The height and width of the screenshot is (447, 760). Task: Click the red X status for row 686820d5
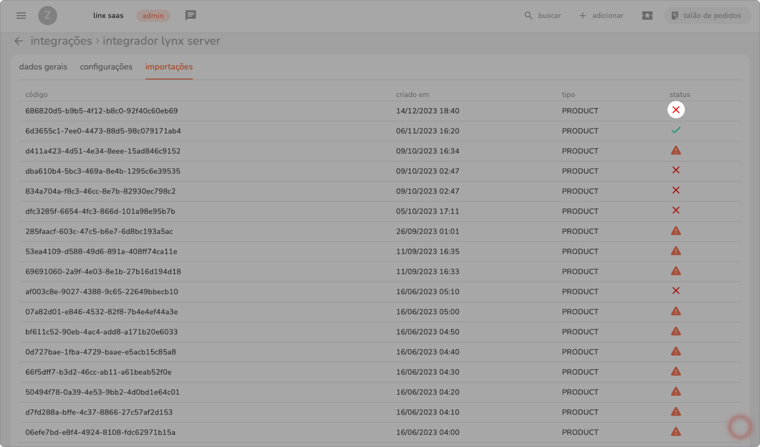click(676, 110)
